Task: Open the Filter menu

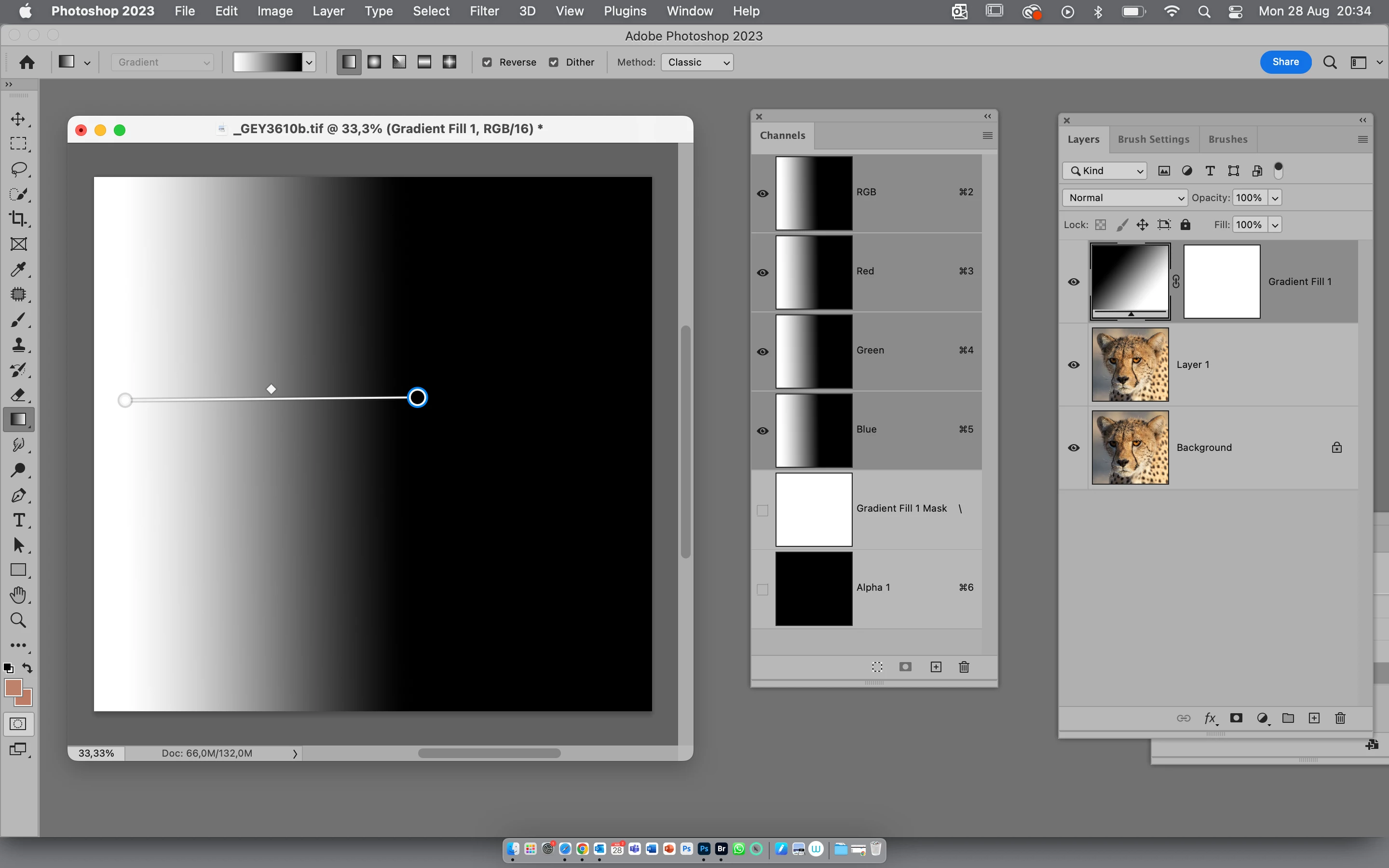Action: (x=484, y=11)
